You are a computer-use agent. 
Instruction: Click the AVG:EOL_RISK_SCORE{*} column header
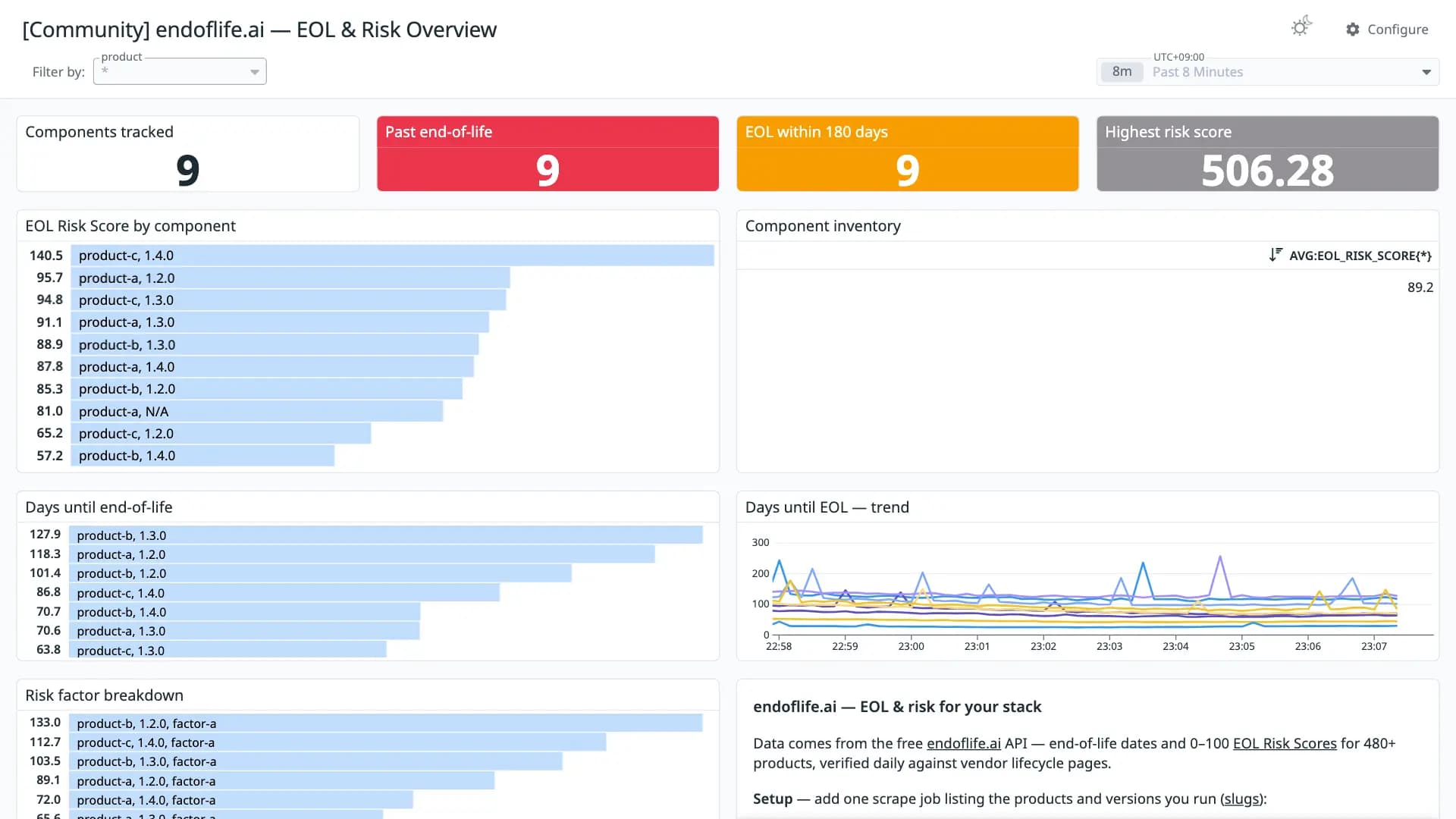click(1360, 256)
